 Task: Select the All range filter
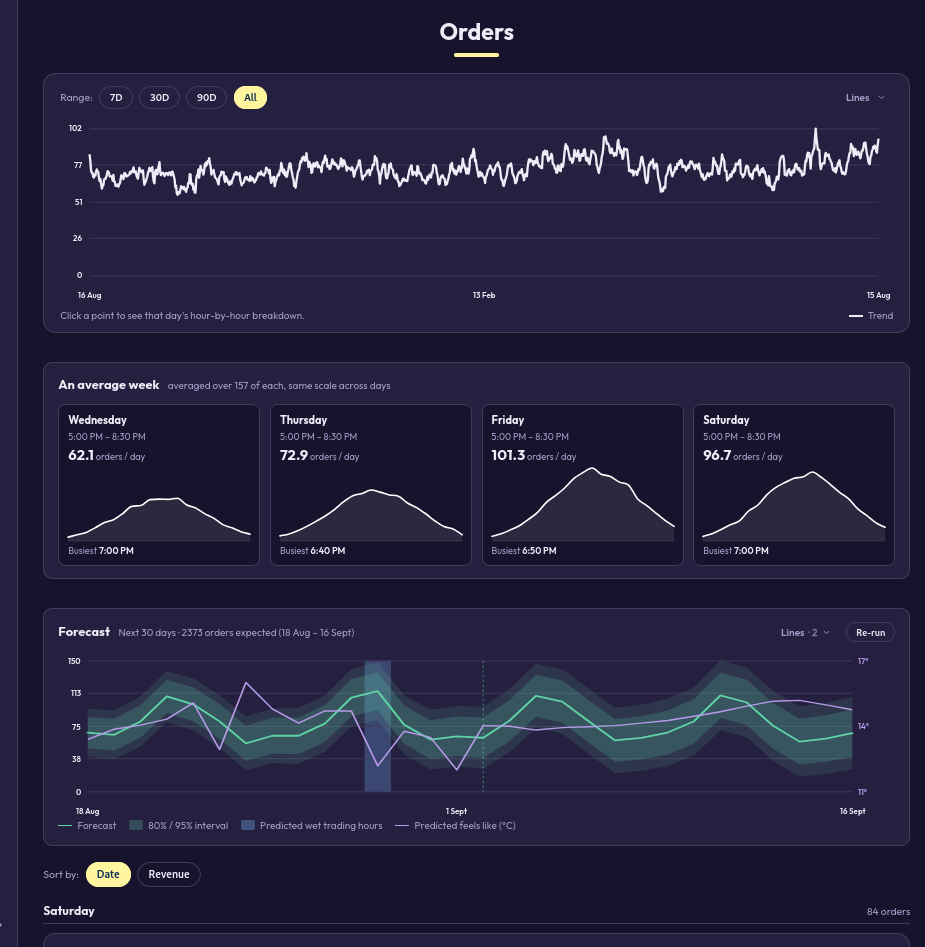pyautogui.click(x=251, y=98)
